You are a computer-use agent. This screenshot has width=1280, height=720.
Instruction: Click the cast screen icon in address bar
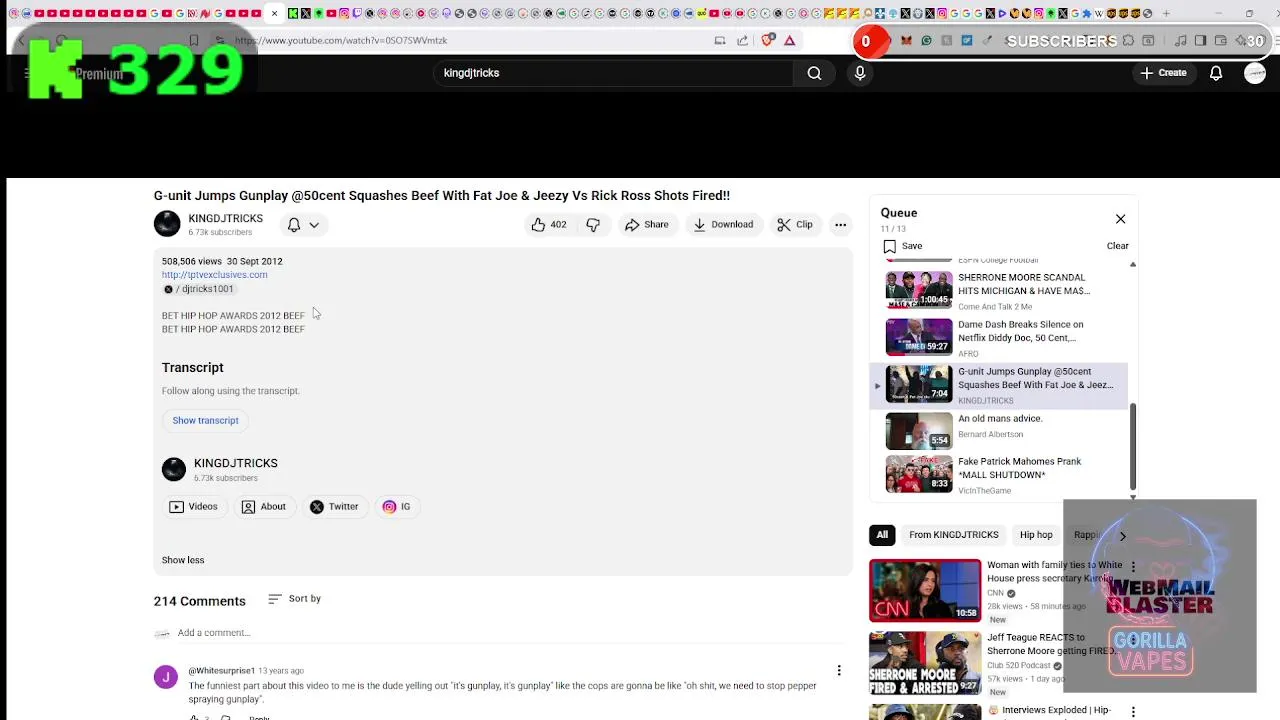720,41
